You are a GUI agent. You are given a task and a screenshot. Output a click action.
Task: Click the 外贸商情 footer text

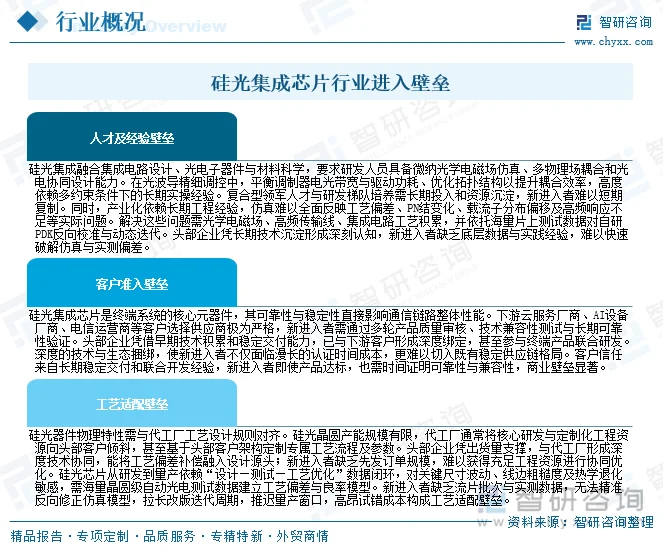pos(302,536)
